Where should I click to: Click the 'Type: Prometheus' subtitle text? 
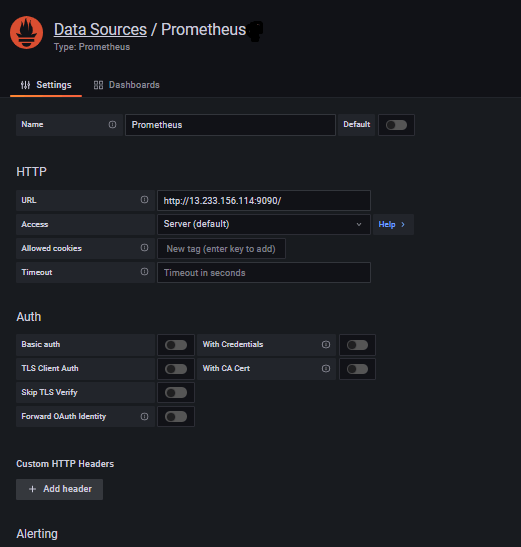[92, 47]
